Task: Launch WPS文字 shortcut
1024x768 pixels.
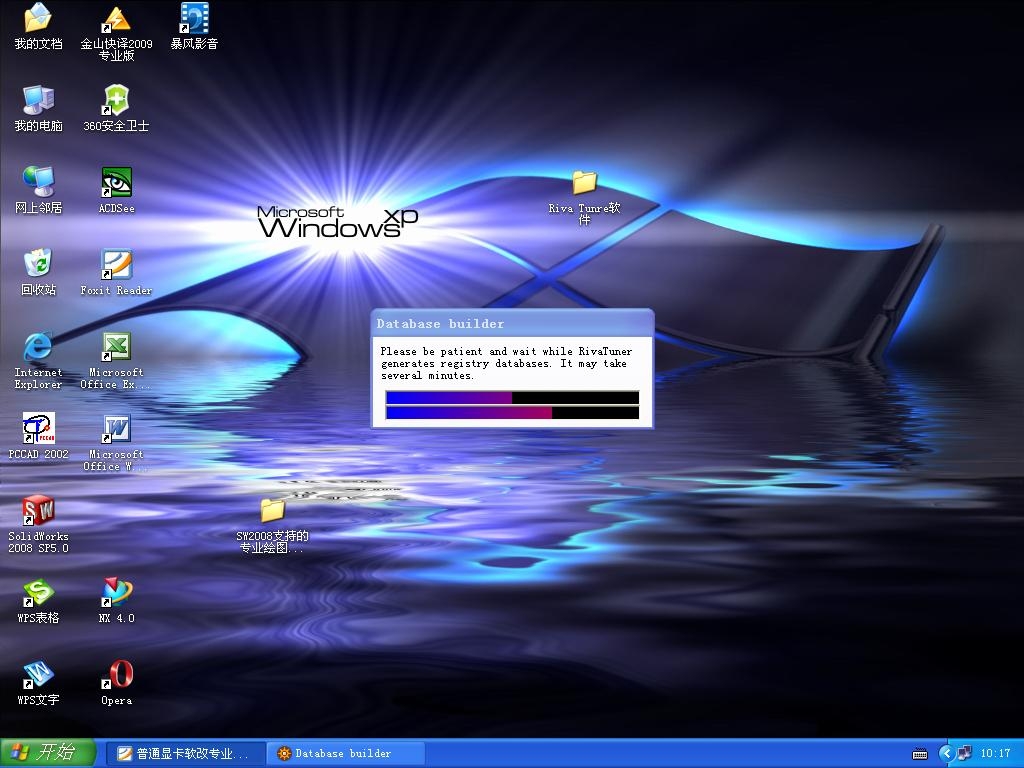Action: 38,682
